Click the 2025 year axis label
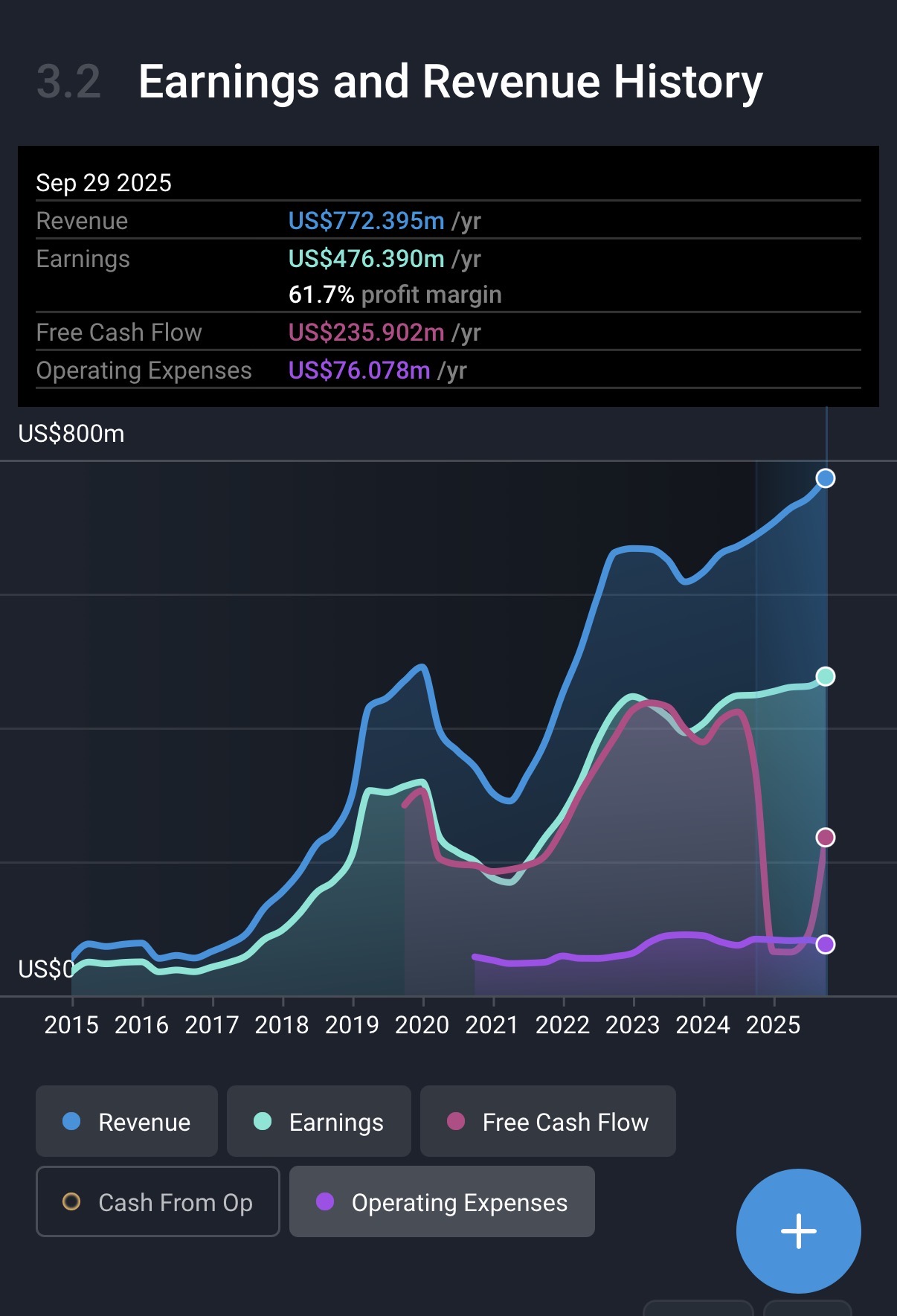 click(x=773, y=1025)
